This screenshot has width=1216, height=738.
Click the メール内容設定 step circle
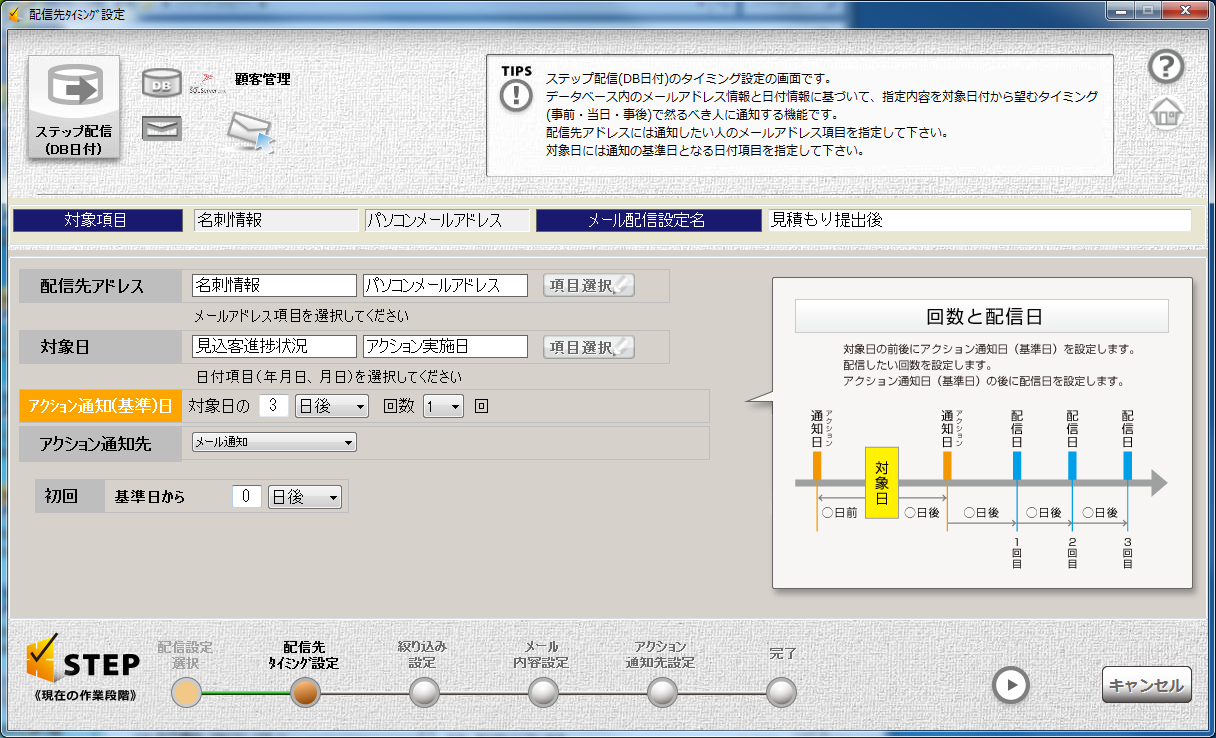pyautogui.click(x=543, y=692)
